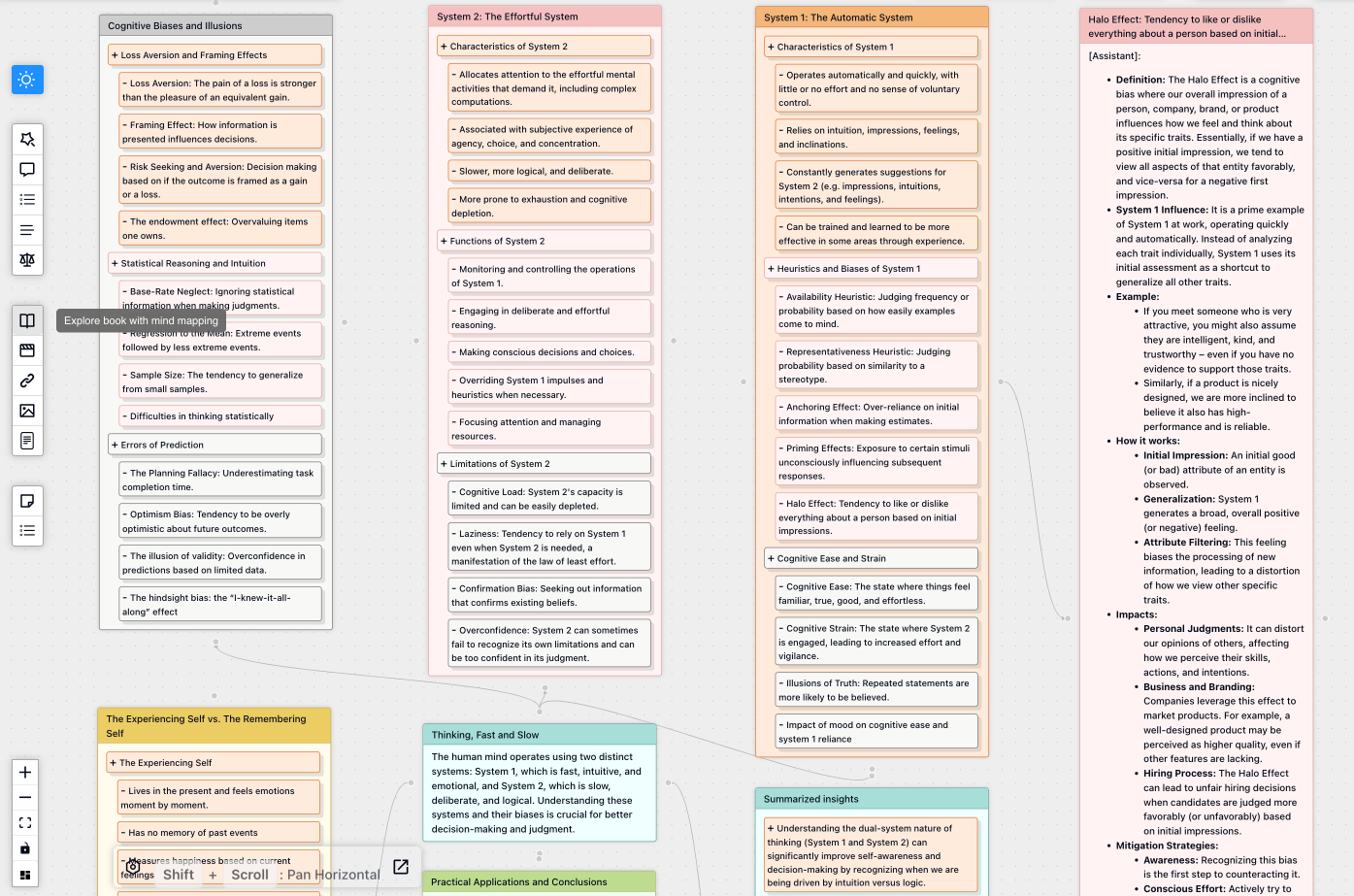Select the film strip tool icon

tap(26, 349)
